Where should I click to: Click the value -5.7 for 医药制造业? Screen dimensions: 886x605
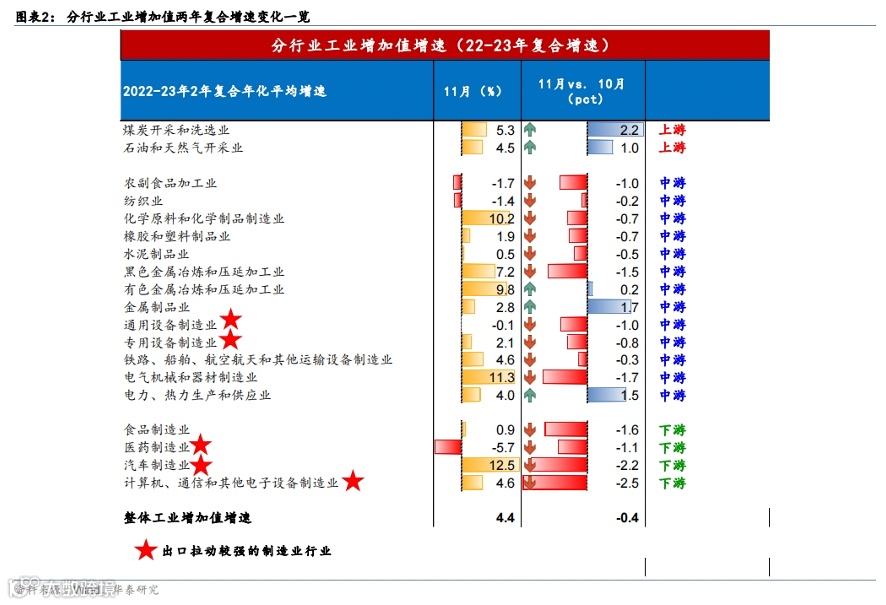click(x=503, y=447)
